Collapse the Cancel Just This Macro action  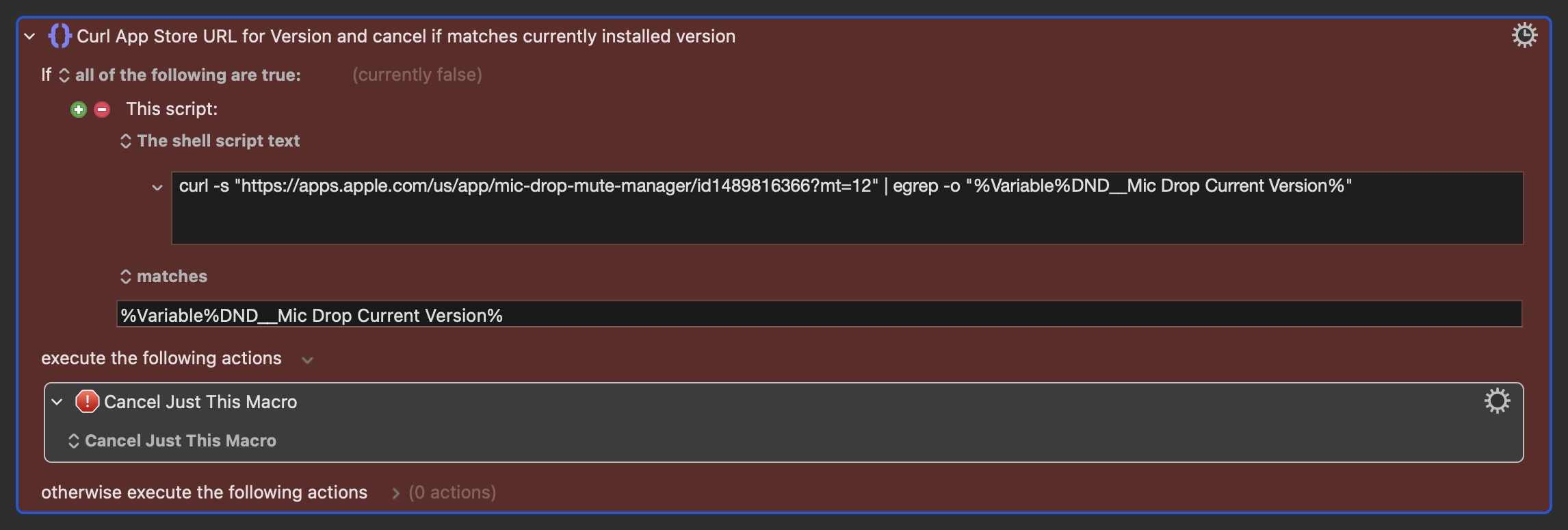coord(57,402)
